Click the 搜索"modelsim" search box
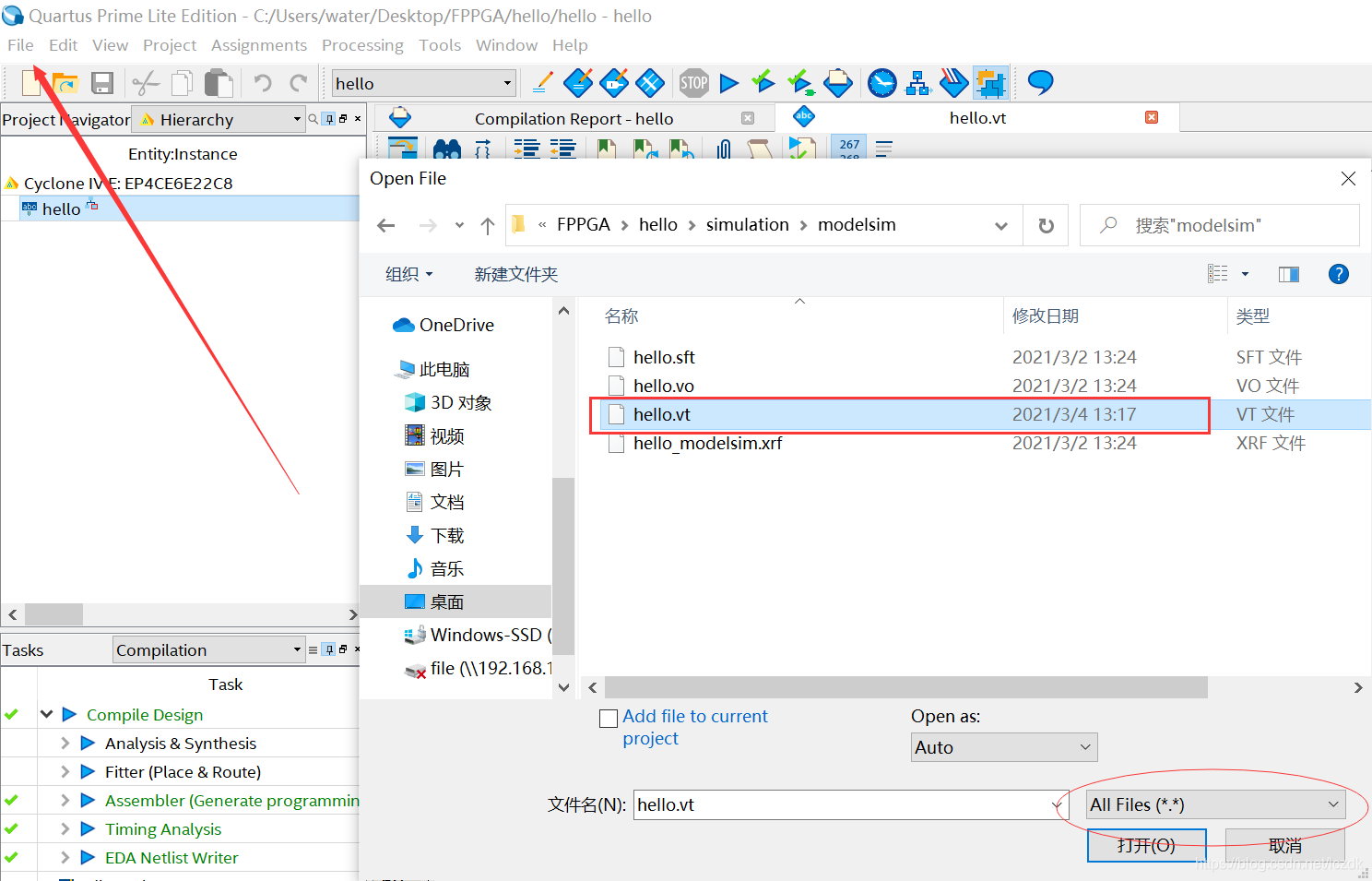1372x881 pixels. click(1219, 225)
